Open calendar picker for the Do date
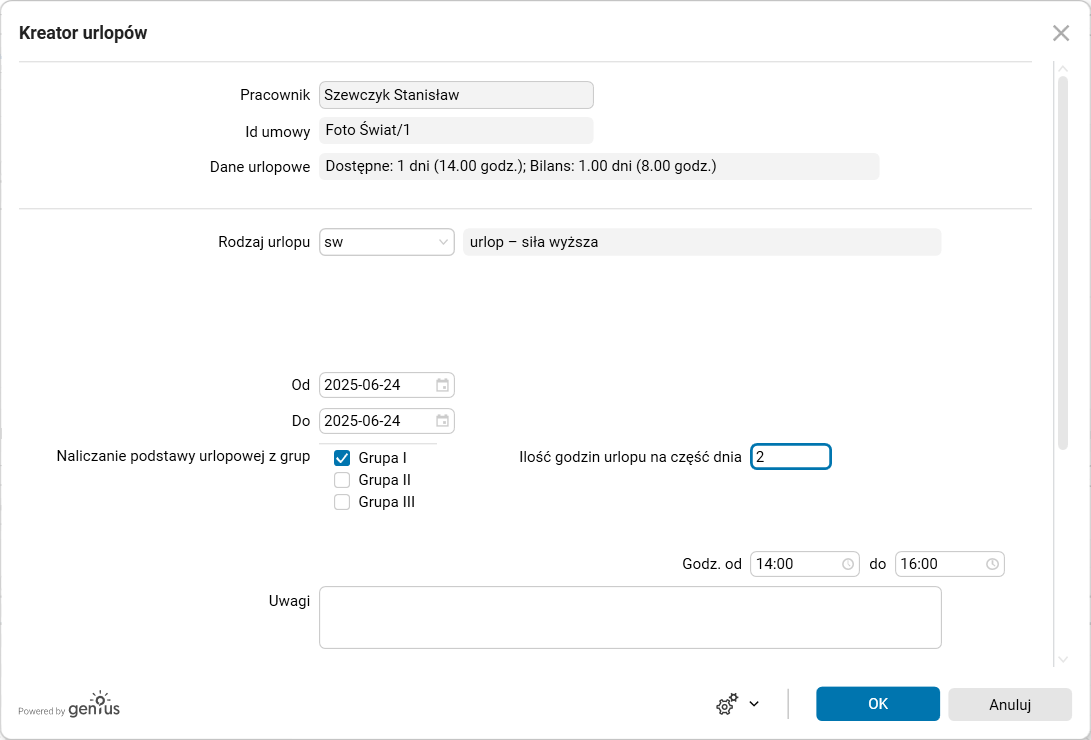The image size is (1091, 740). [x=442, y=421]
